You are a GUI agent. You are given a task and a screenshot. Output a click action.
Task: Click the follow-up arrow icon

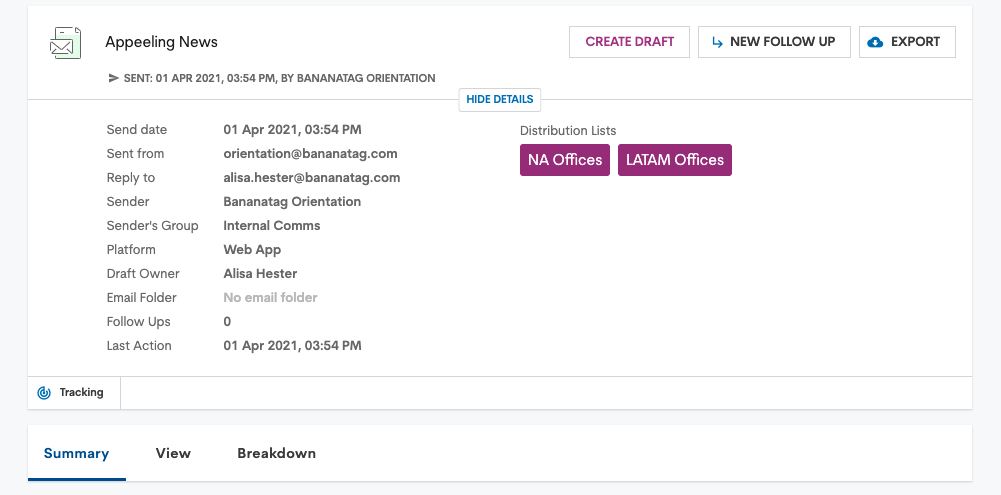pos(718,42)
